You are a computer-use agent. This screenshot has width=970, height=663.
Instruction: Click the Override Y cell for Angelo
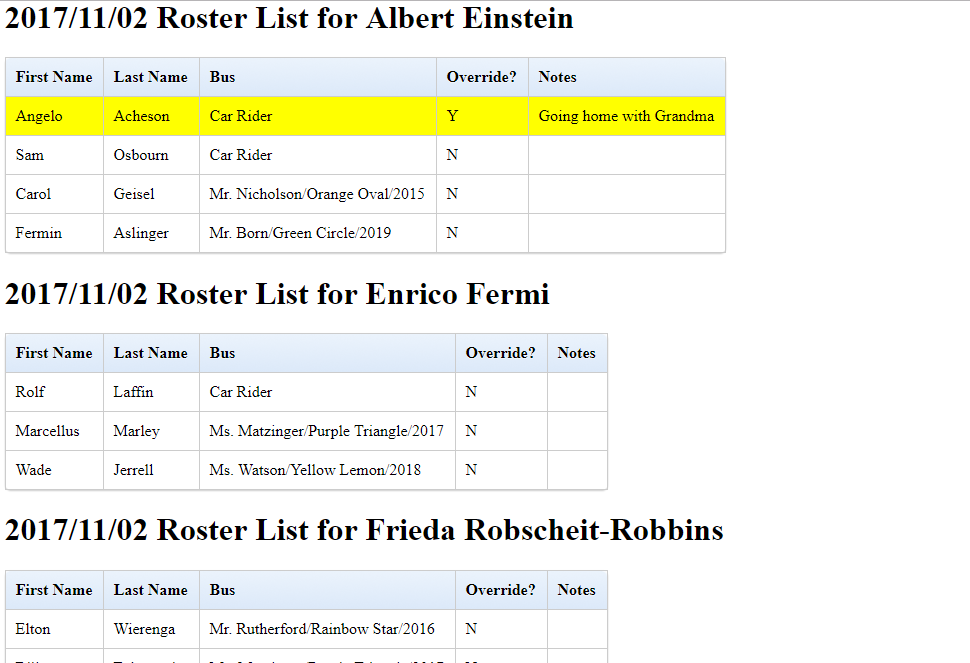coord(483,116)
